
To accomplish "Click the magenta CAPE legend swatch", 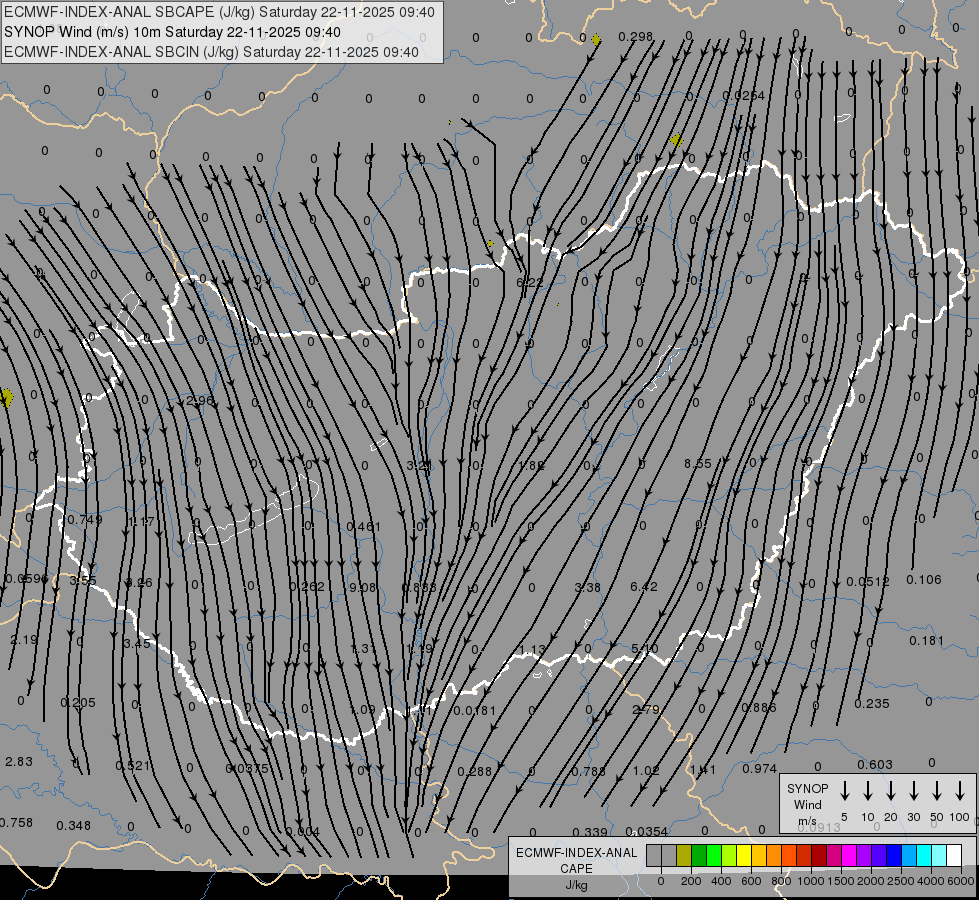I will click(x=849, y=855).
